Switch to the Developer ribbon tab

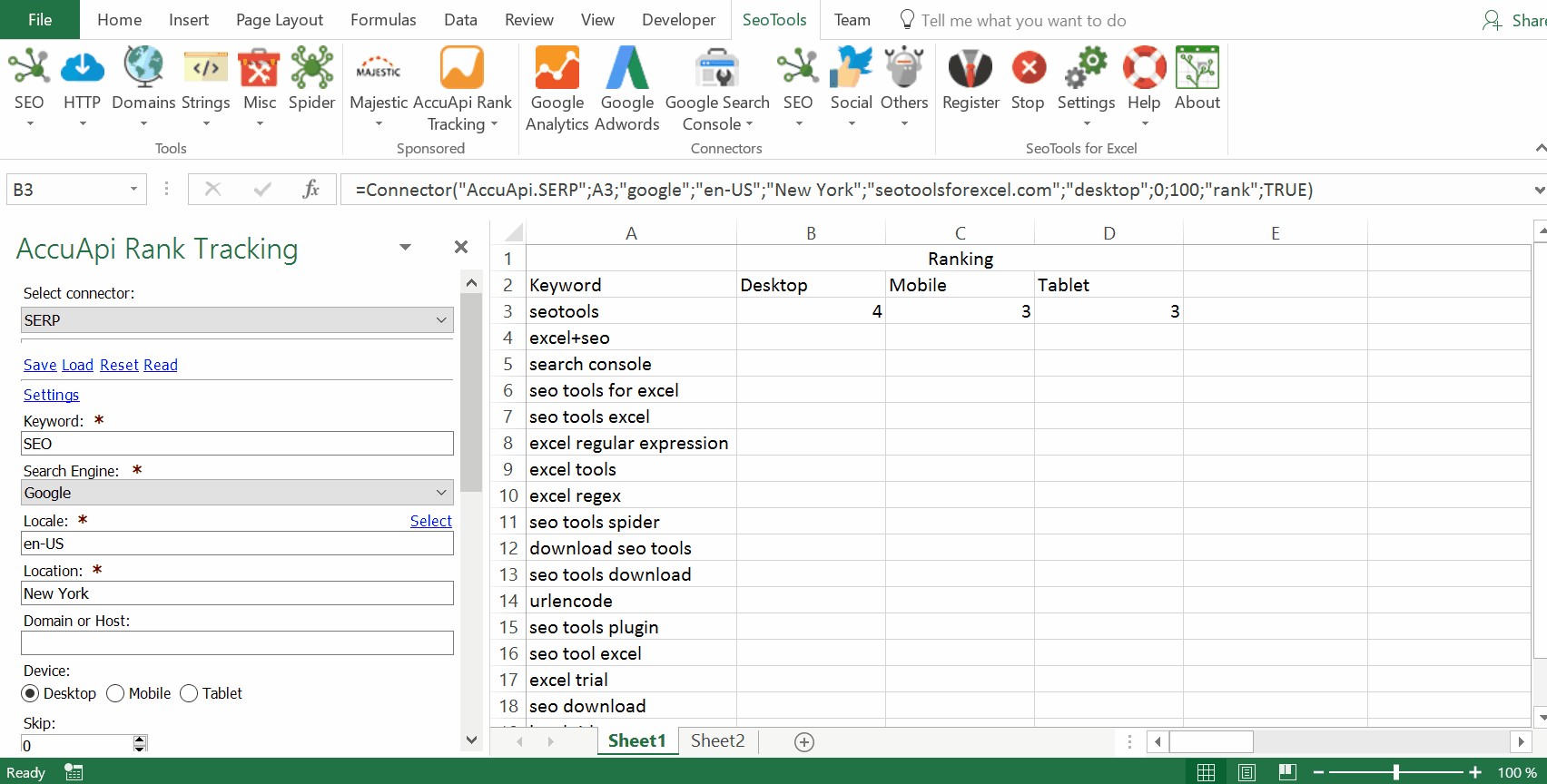[x=678, y=20]
